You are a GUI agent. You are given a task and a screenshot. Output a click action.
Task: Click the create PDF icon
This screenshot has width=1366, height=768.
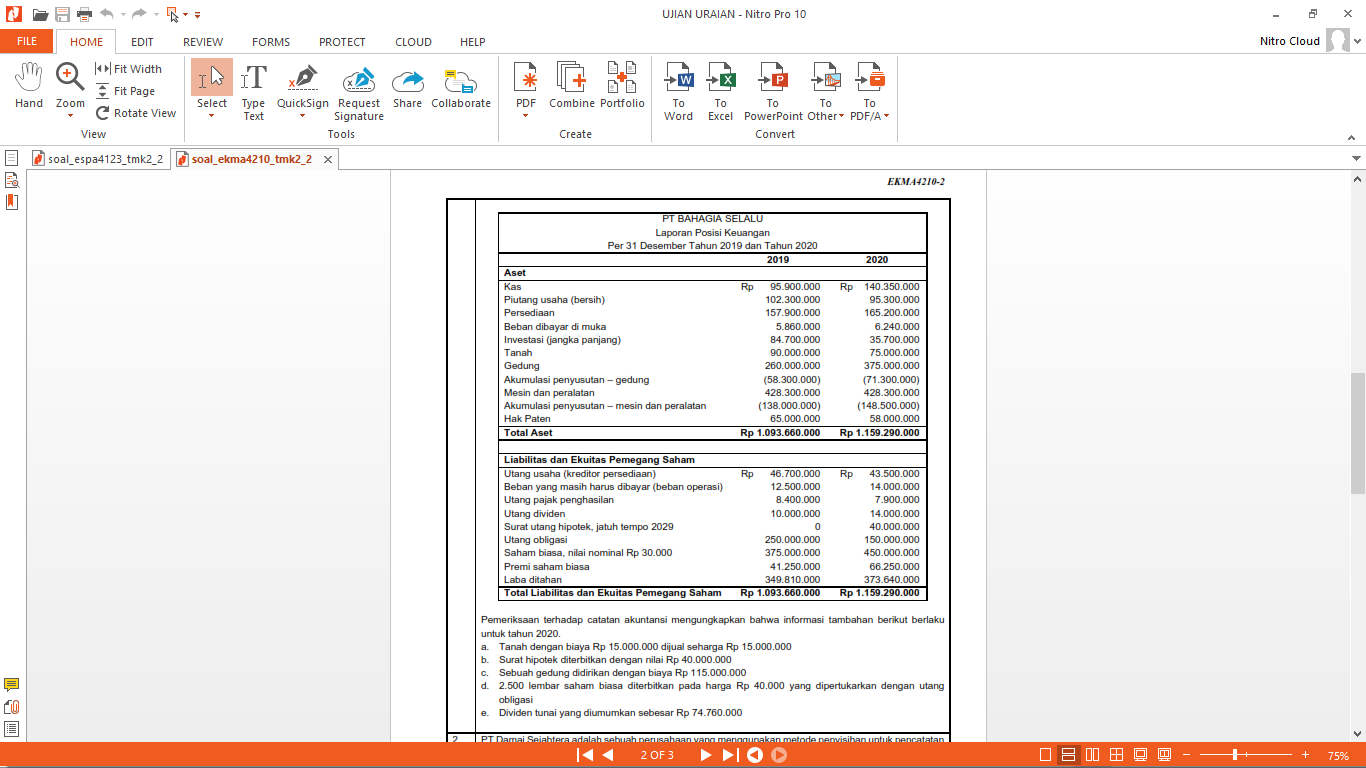[526, 78]
